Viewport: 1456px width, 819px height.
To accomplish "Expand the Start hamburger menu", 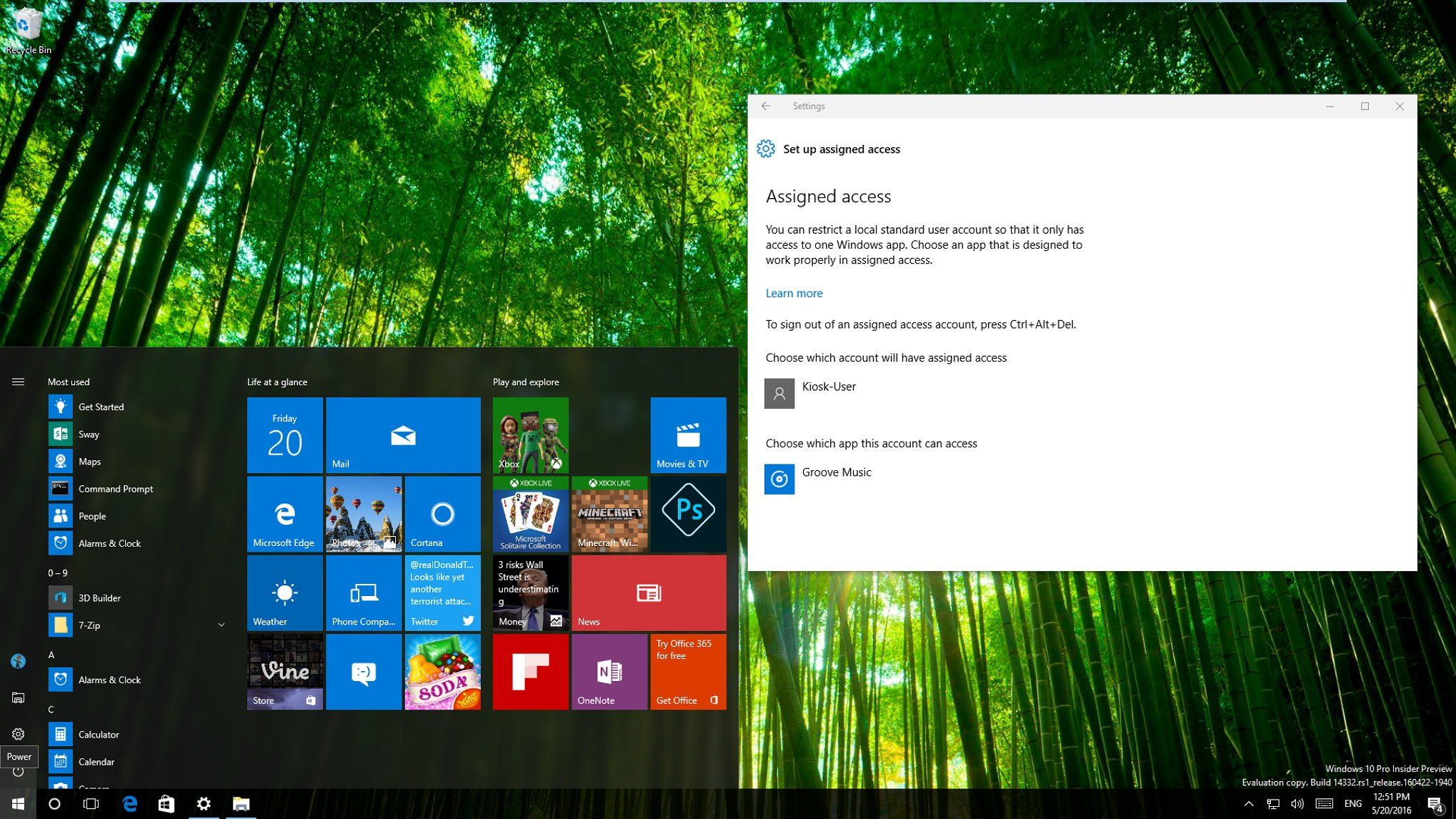I will point(18,382).
